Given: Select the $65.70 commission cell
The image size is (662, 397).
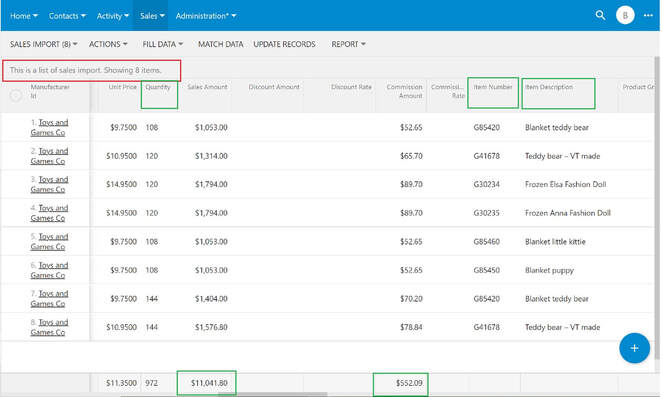Looking at the screenshot, I should (411, 156).
